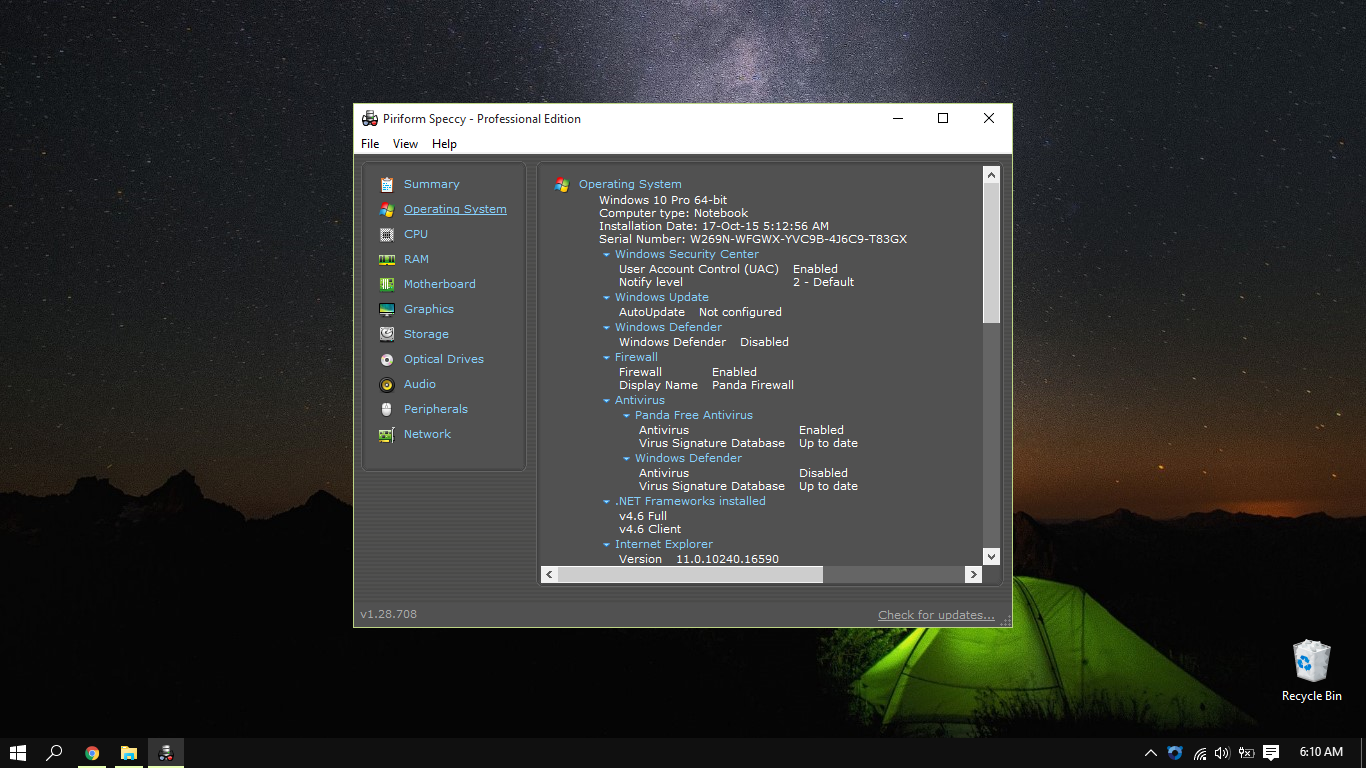The image size is (1366, 768).
Task: Collapse the Firewall section
Action: pyautogui.click(x=606, y=358)
